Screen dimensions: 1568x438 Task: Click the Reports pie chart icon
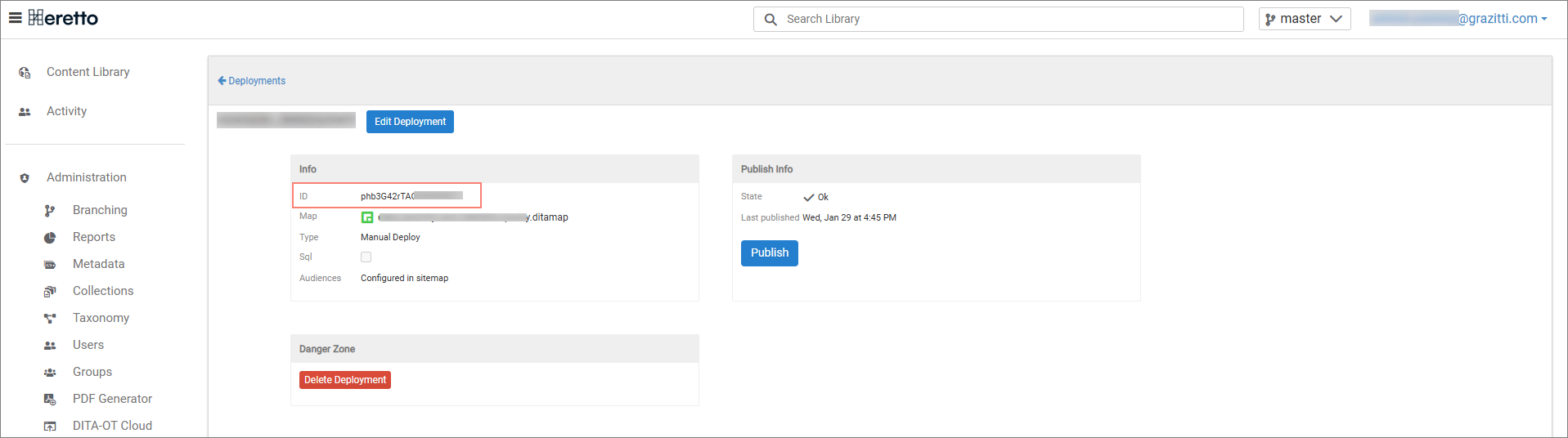(50, 238)
